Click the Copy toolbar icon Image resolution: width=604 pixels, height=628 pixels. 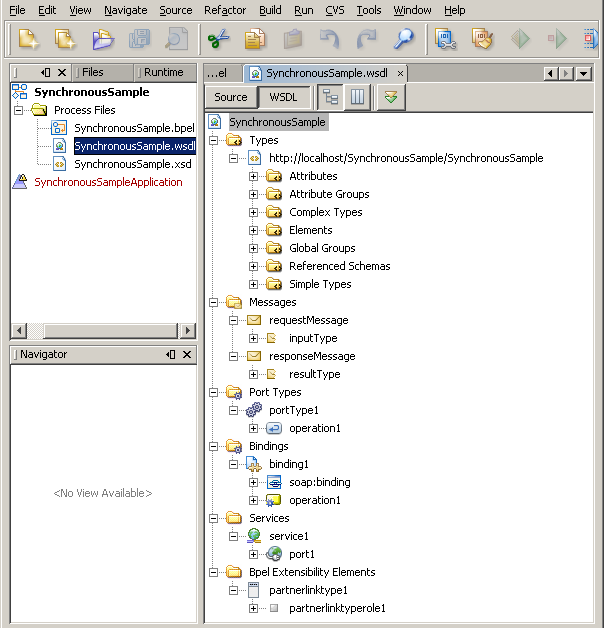(x=255, y=39)
